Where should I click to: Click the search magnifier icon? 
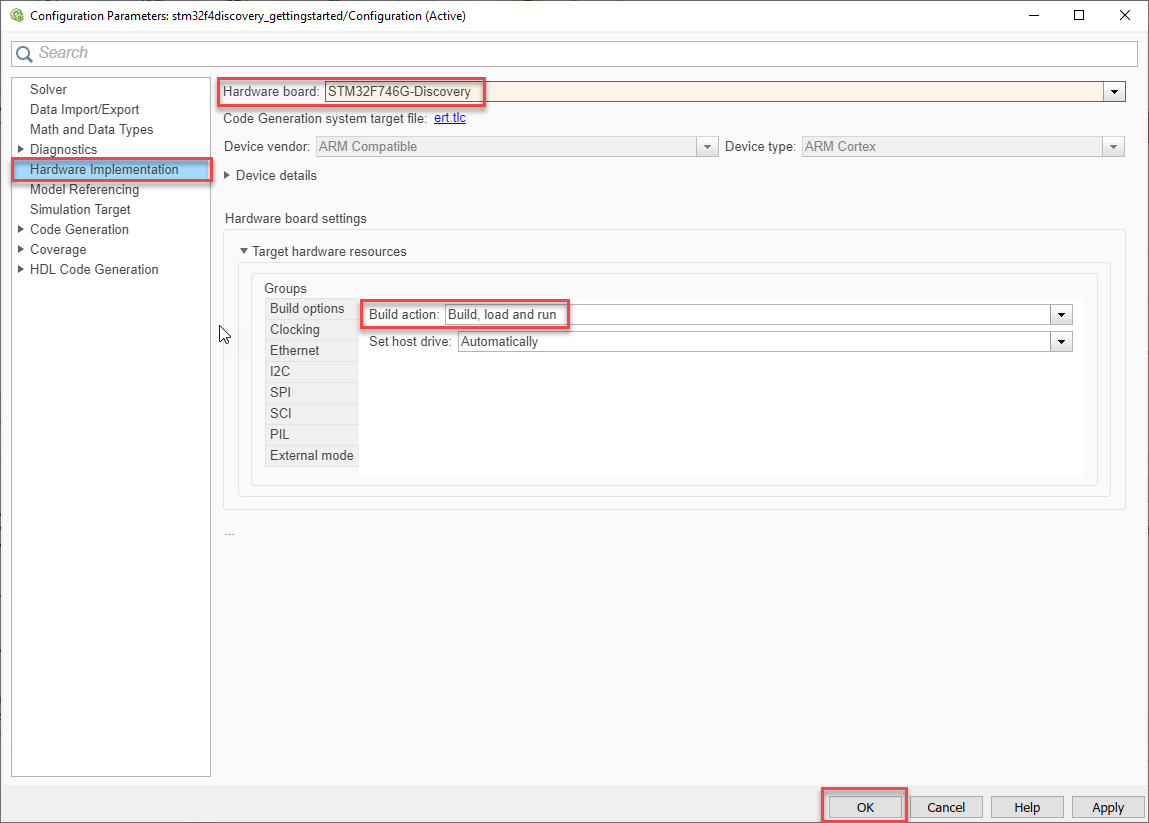click(25, 53)
